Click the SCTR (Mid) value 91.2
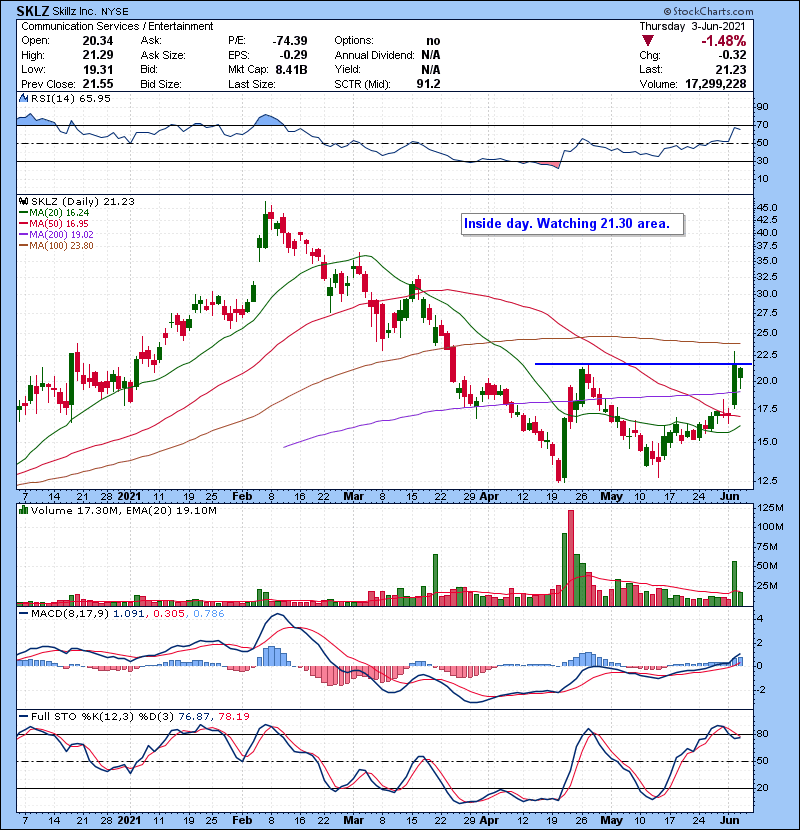The width and height of the screenshot is (800, 830). (x=428, y=84)
